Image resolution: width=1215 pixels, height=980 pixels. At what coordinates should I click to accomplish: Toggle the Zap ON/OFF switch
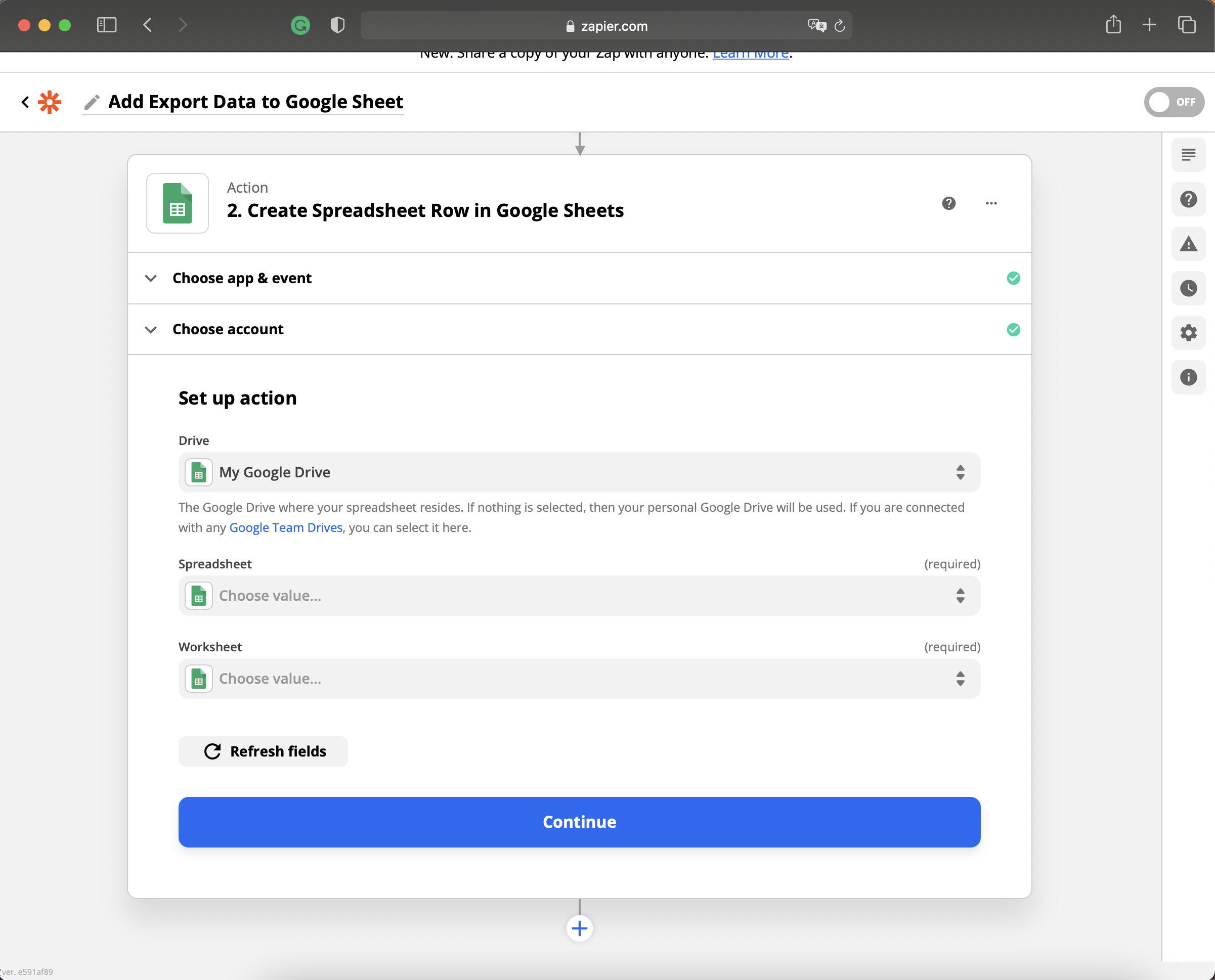(x=1173, y=102)
